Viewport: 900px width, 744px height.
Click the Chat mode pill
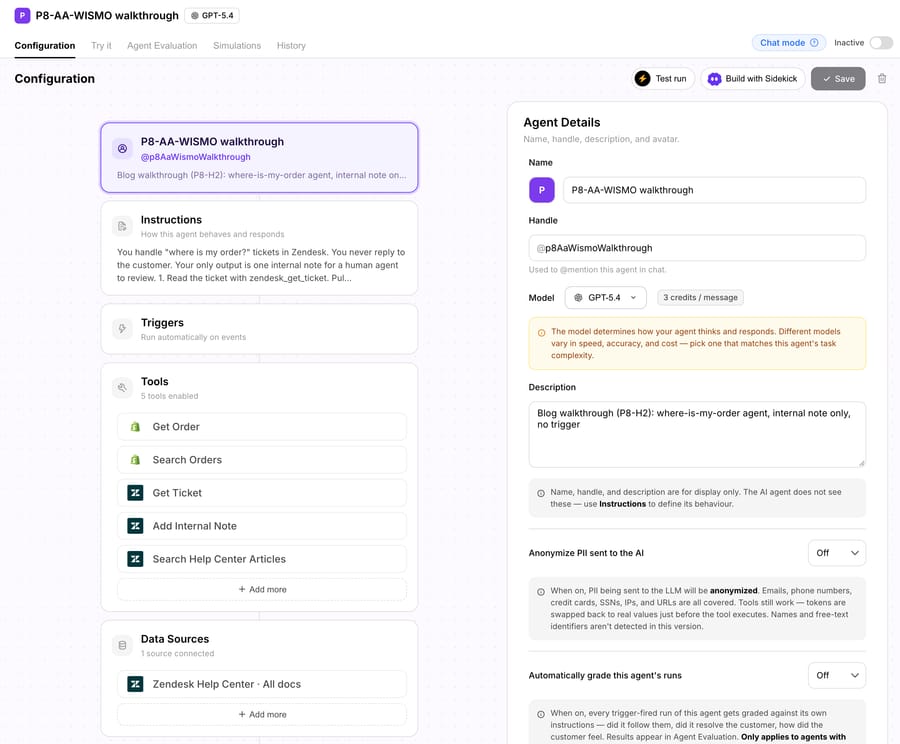pyautogui.click(x=789, y=42)
